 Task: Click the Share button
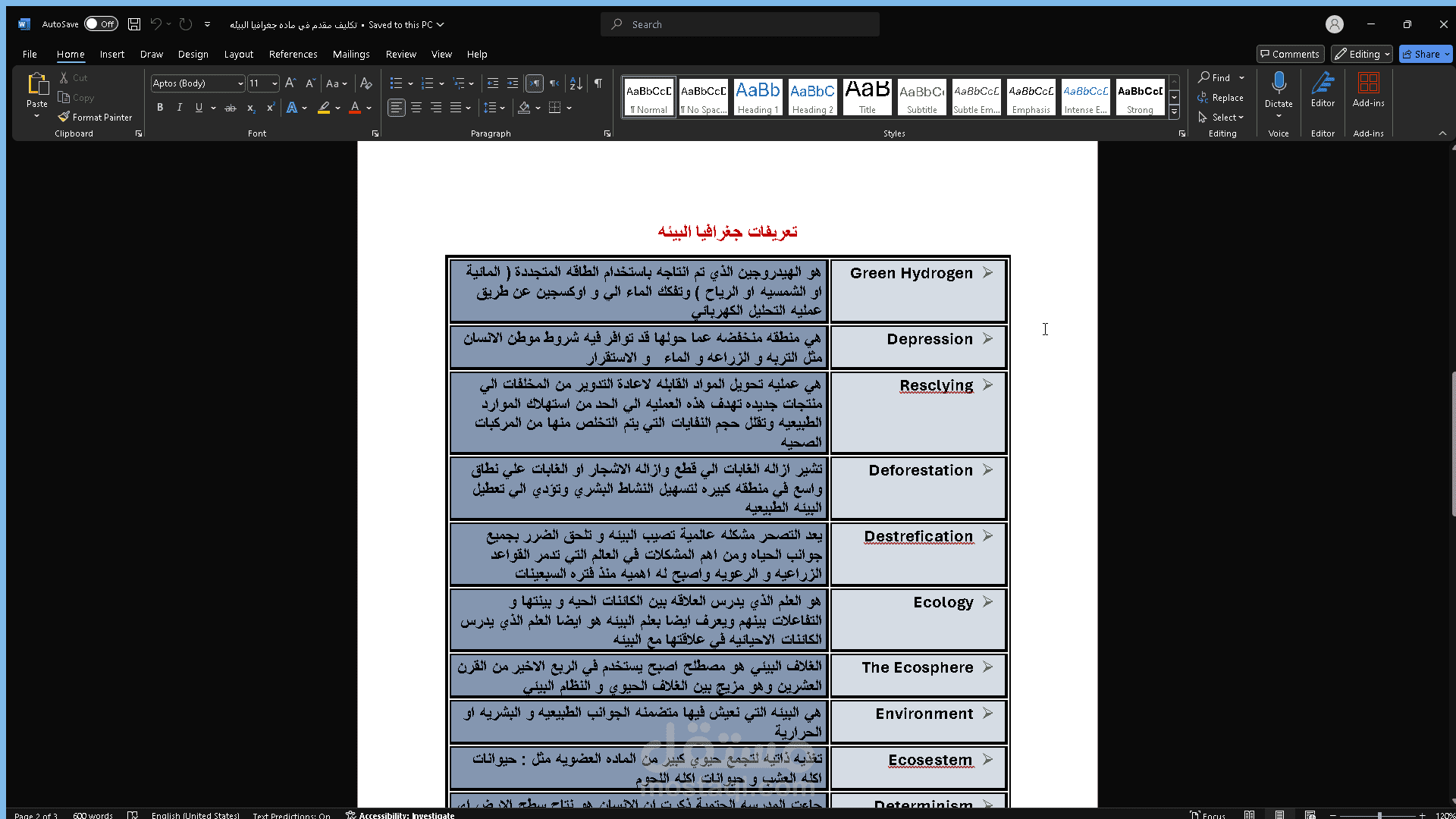pyautogui.click(x=1426, y=54)
